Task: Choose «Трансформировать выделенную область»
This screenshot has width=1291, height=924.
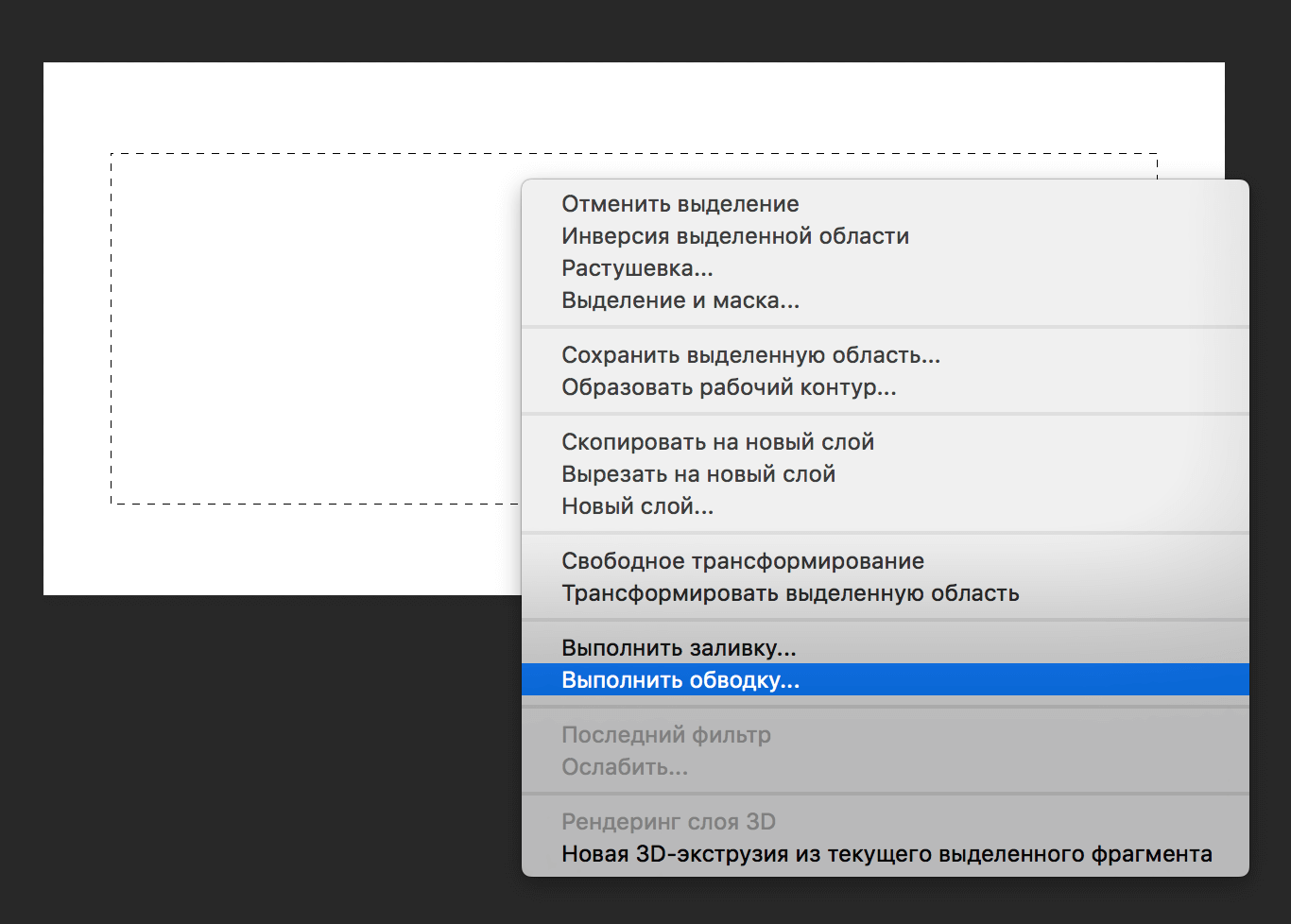Action: [791, 592]
